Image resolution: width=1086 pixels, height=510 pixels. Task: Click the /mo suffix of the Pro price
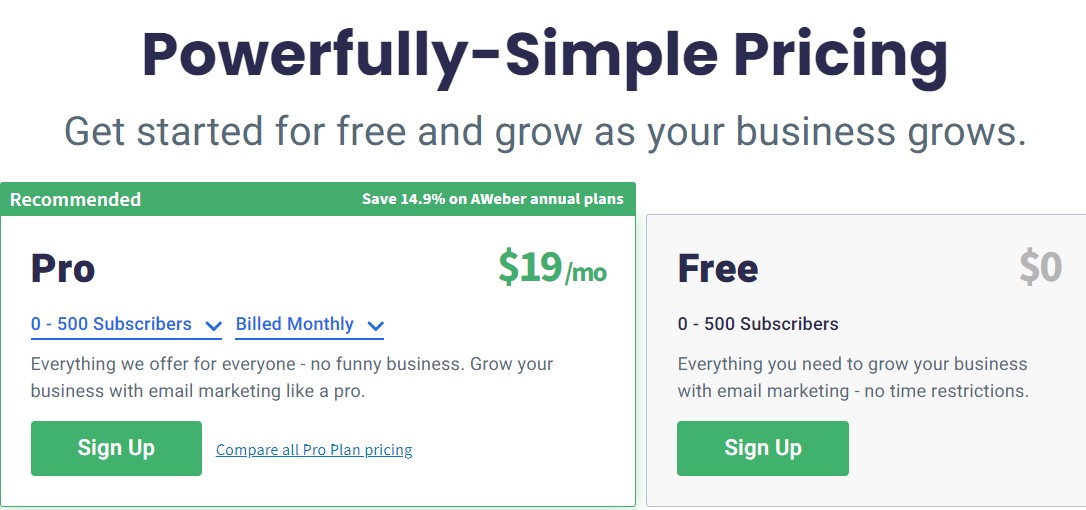[586, 274]
